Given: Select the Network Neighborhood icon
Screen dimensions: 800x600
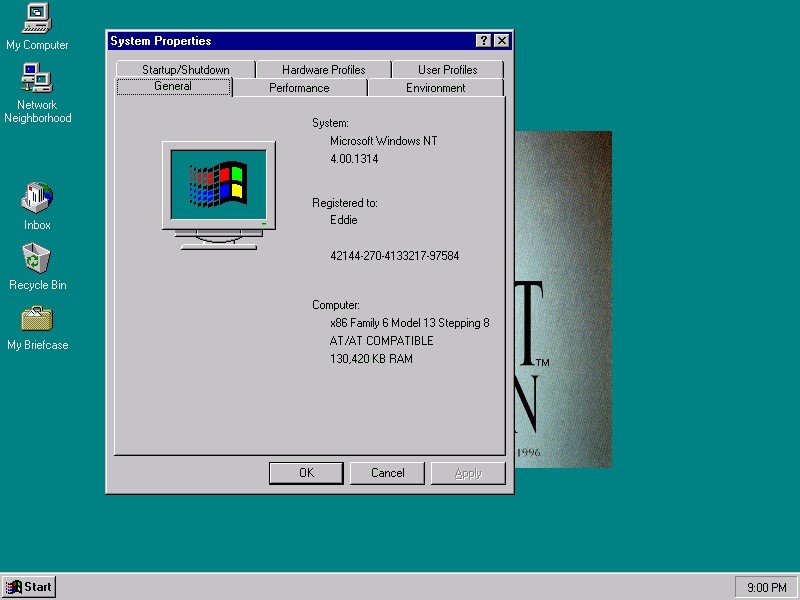Looking at the screenshot, I should 37,78.
